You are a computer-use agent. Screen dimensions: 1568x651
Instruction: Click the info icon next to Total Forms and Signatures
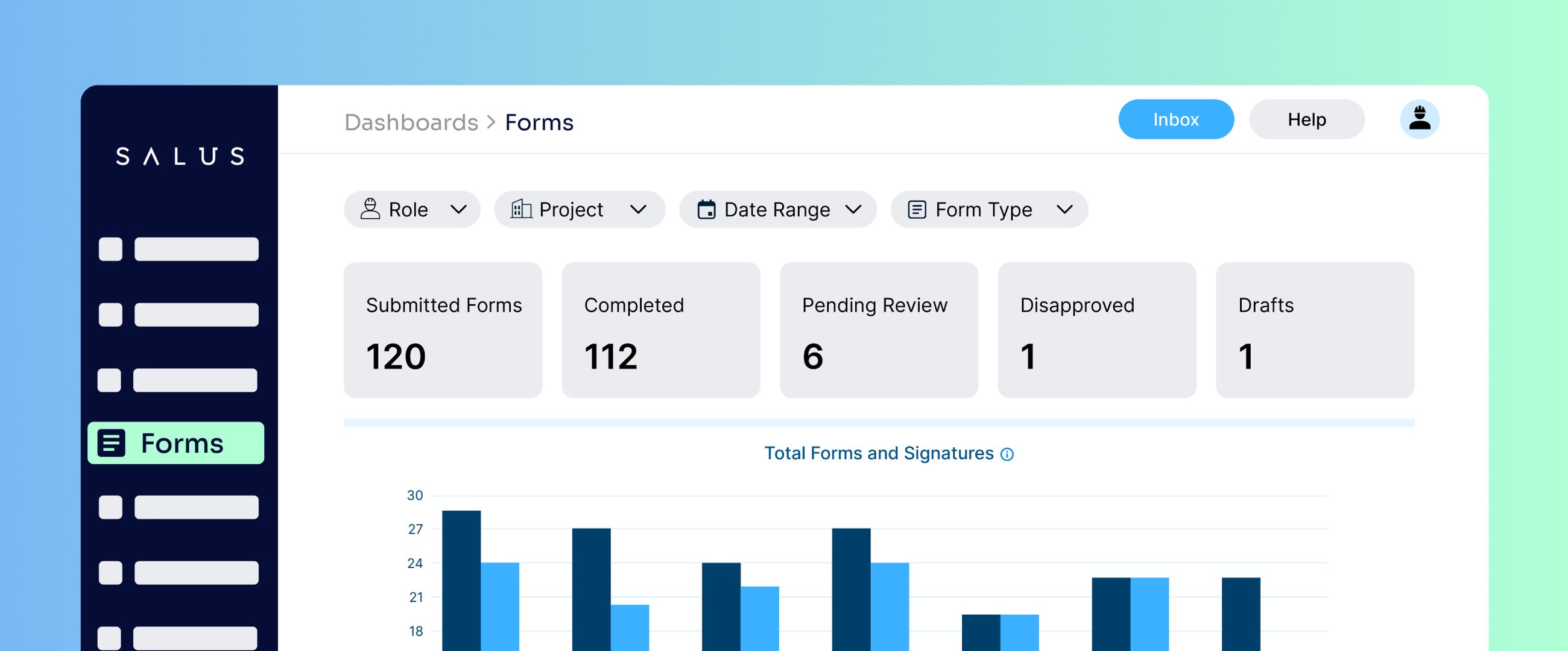click(x=1006, y=454)
